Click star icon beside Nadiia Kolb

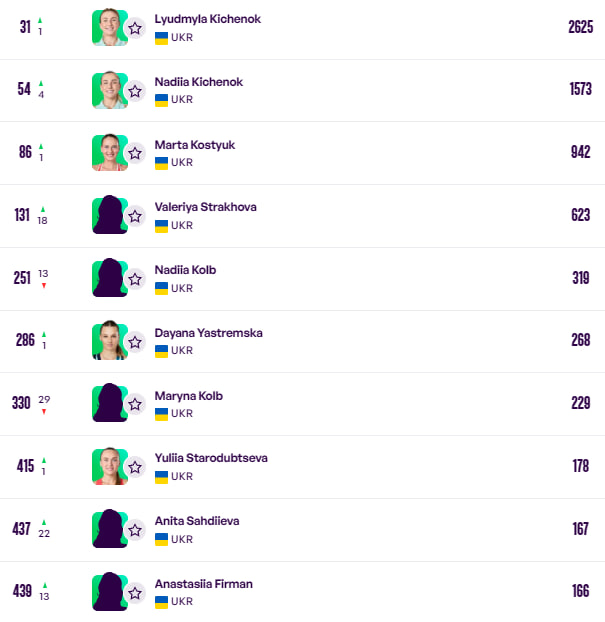[135, 279]
